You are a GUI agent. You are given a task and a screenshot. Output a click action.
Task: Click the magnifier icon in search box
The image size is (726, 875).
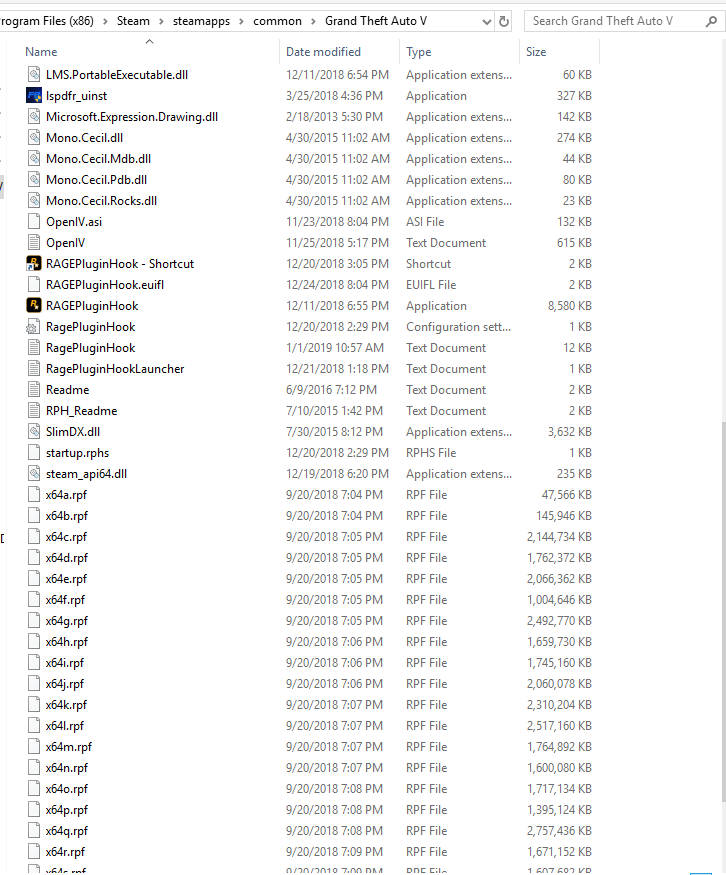[x=711, y=21]
